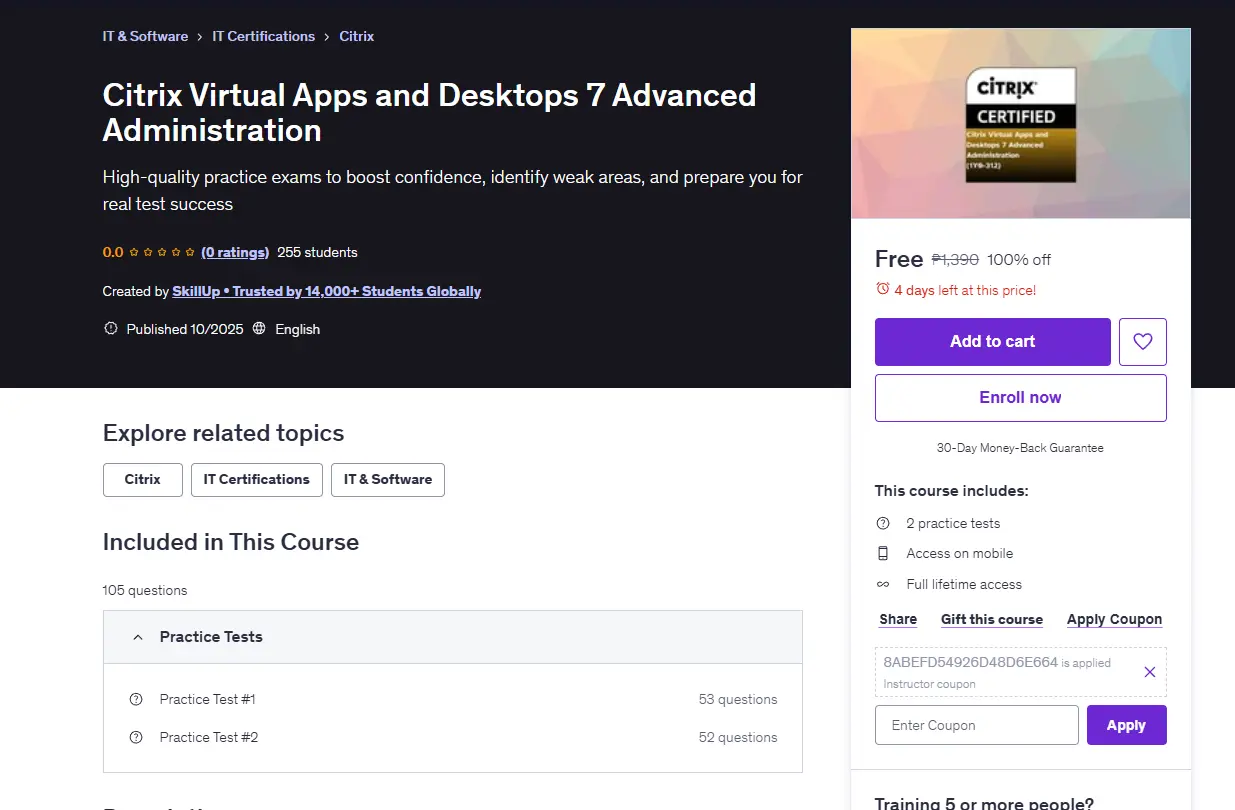
Task: Click the alarm clock icon near price deadline
Action: tap(882, 289)
